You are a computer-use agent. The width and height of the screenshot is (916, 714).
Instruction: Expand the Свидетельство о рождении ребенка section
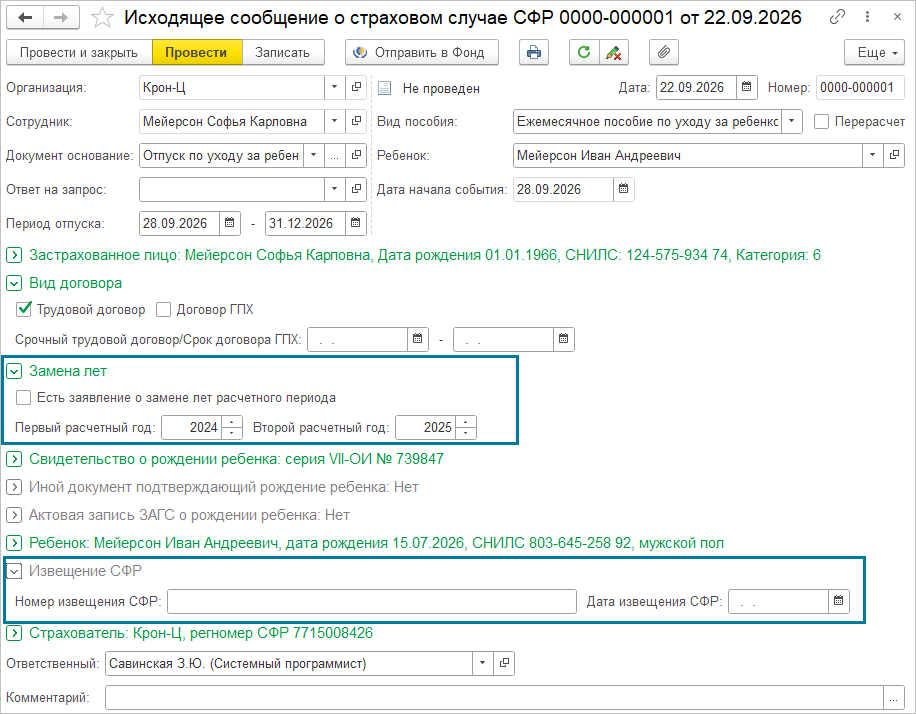click(x=14, y=459)
